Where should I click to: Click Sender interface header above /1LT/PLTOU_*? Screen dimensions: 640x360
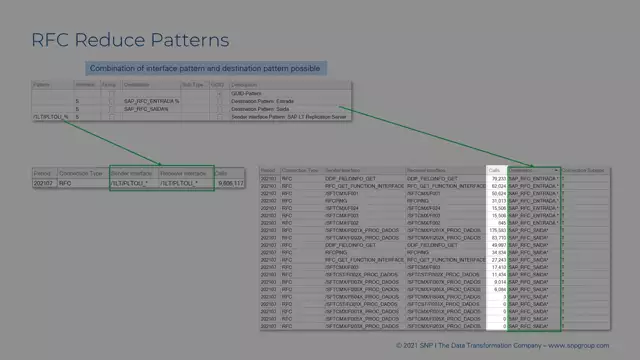point(134,173)
